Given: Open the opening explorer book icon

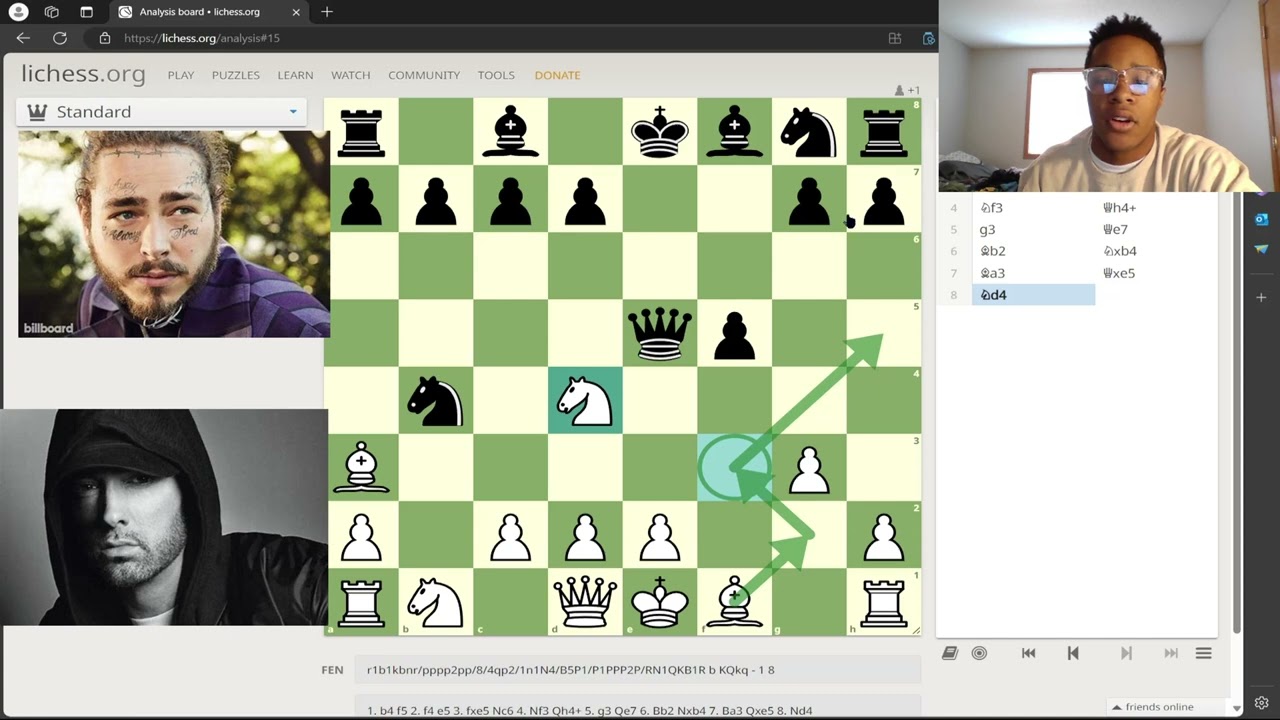Looking at the screenshot, I should pyautogui.click(x=950, y=653).
